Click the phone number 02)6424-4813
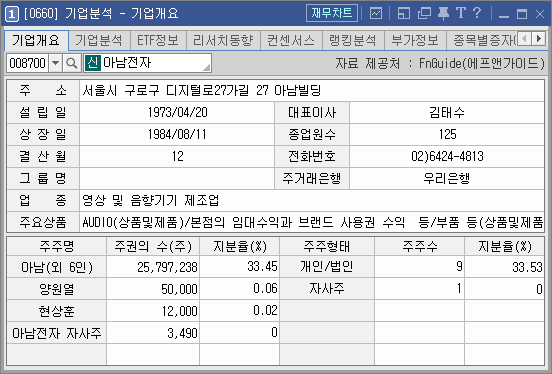Screen dimensions: 552x374 tap(447, 156)
